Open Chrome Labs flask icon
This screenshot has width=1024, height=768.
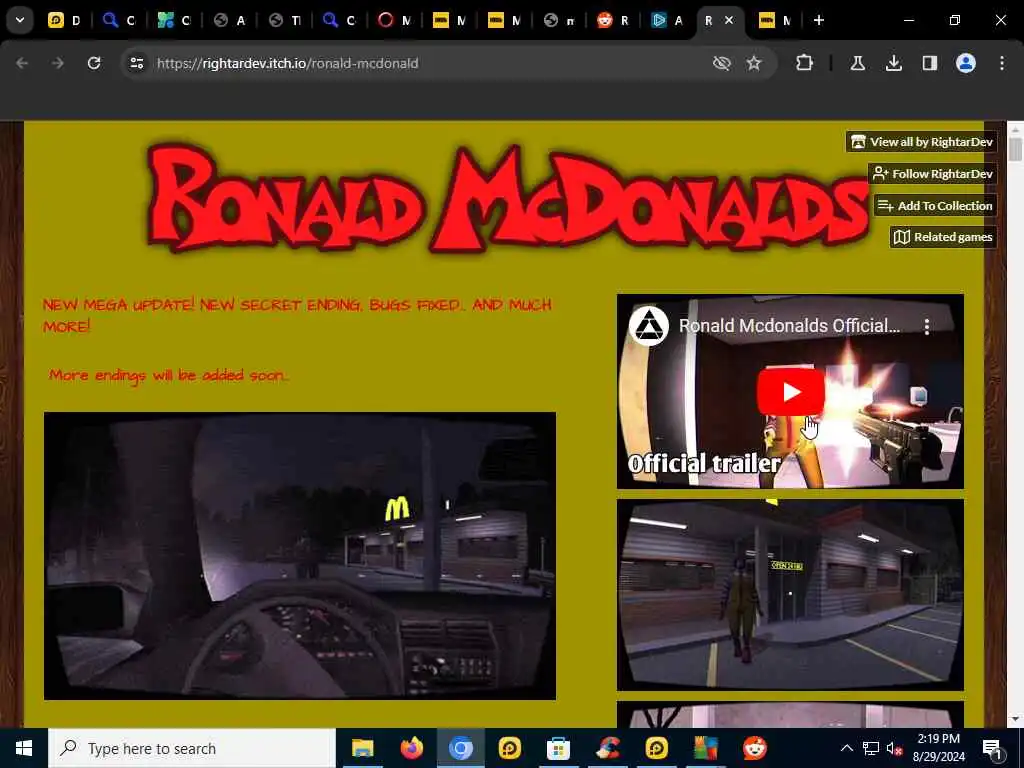coord(857,63)
